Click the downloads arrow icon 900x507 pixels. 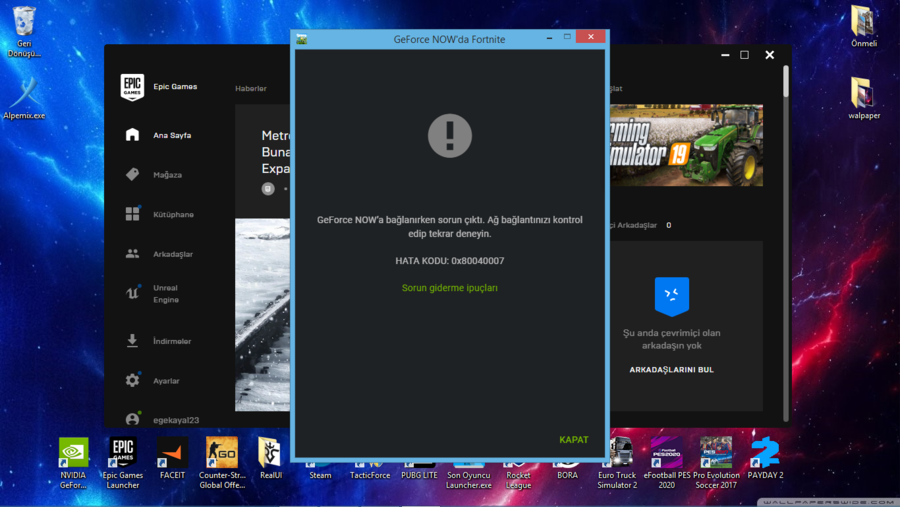[x=132, y=340]
